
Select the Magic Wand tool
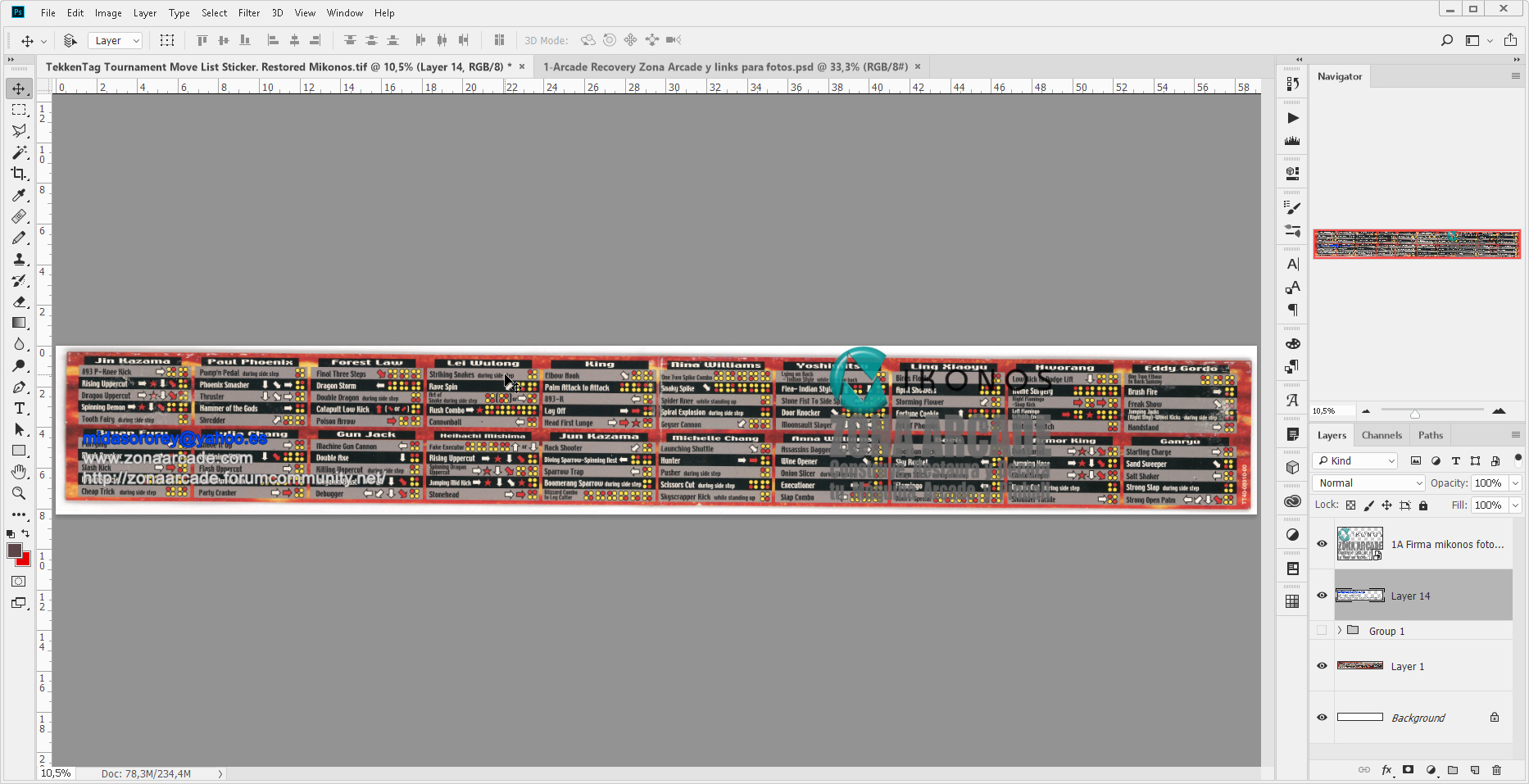[19, 152]
